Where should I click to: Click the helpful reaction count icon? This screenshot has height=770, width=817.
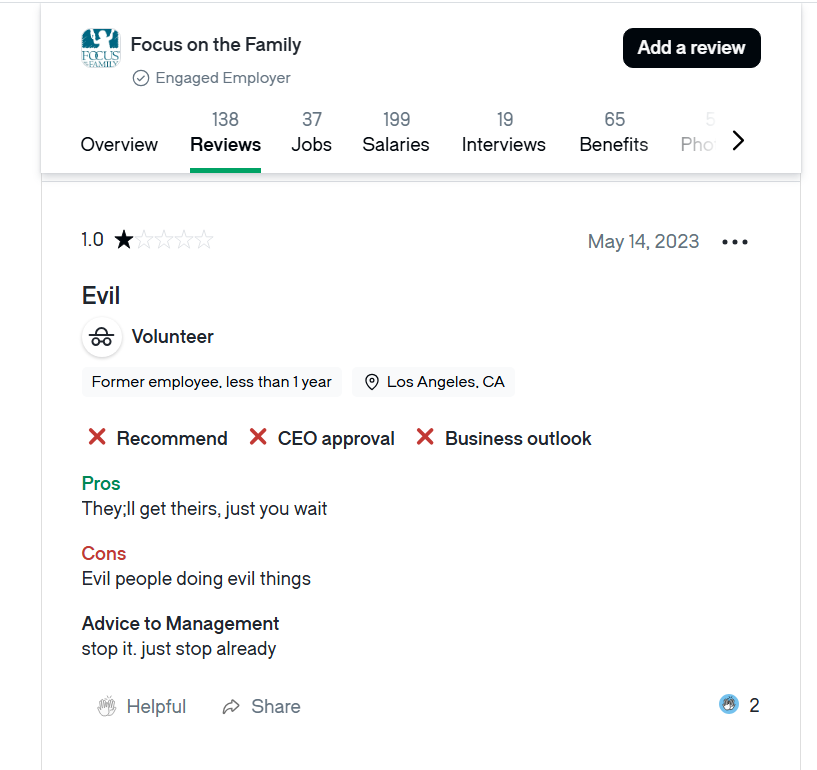(729, 705)
